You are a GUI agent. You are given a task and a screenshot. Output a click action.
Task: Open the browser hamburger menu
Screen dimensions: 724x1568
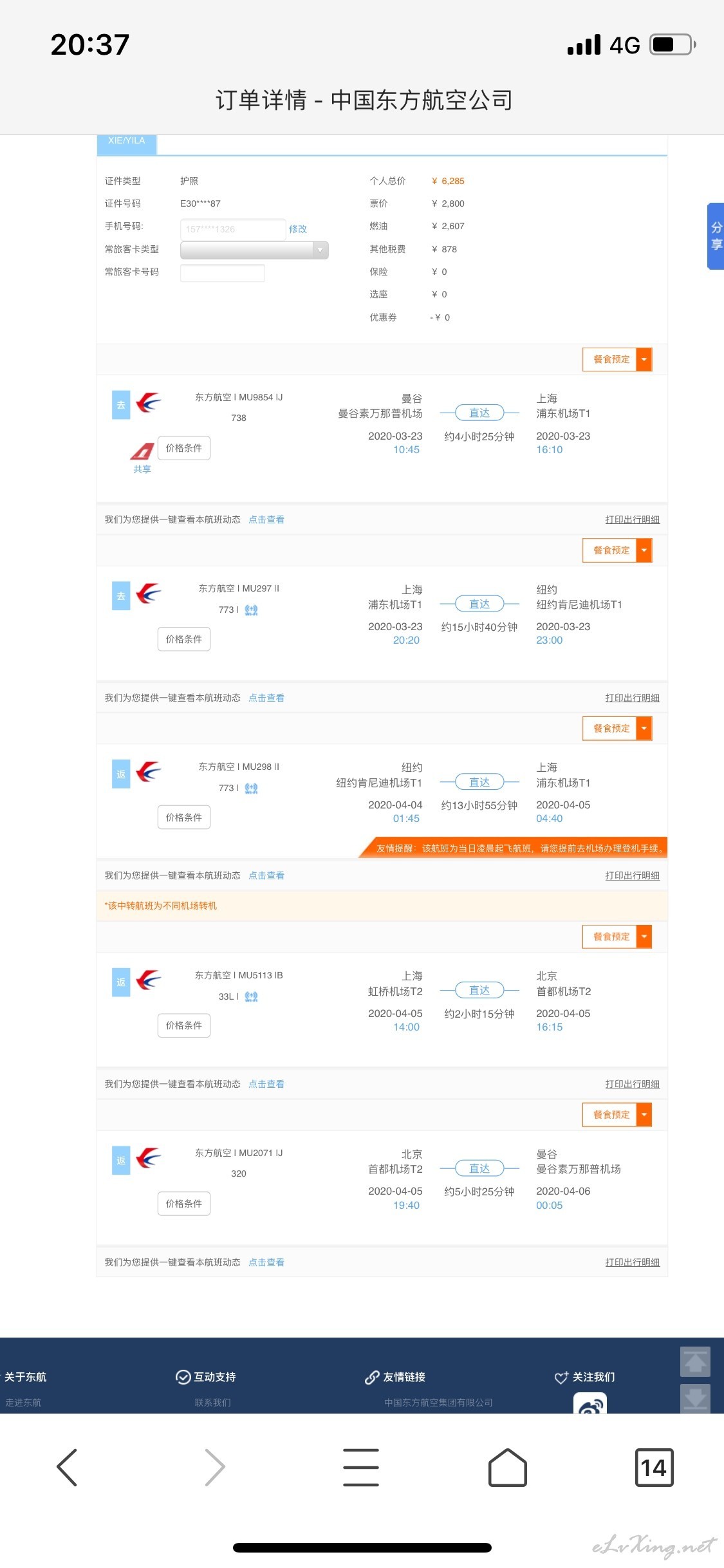point(361,1467)
